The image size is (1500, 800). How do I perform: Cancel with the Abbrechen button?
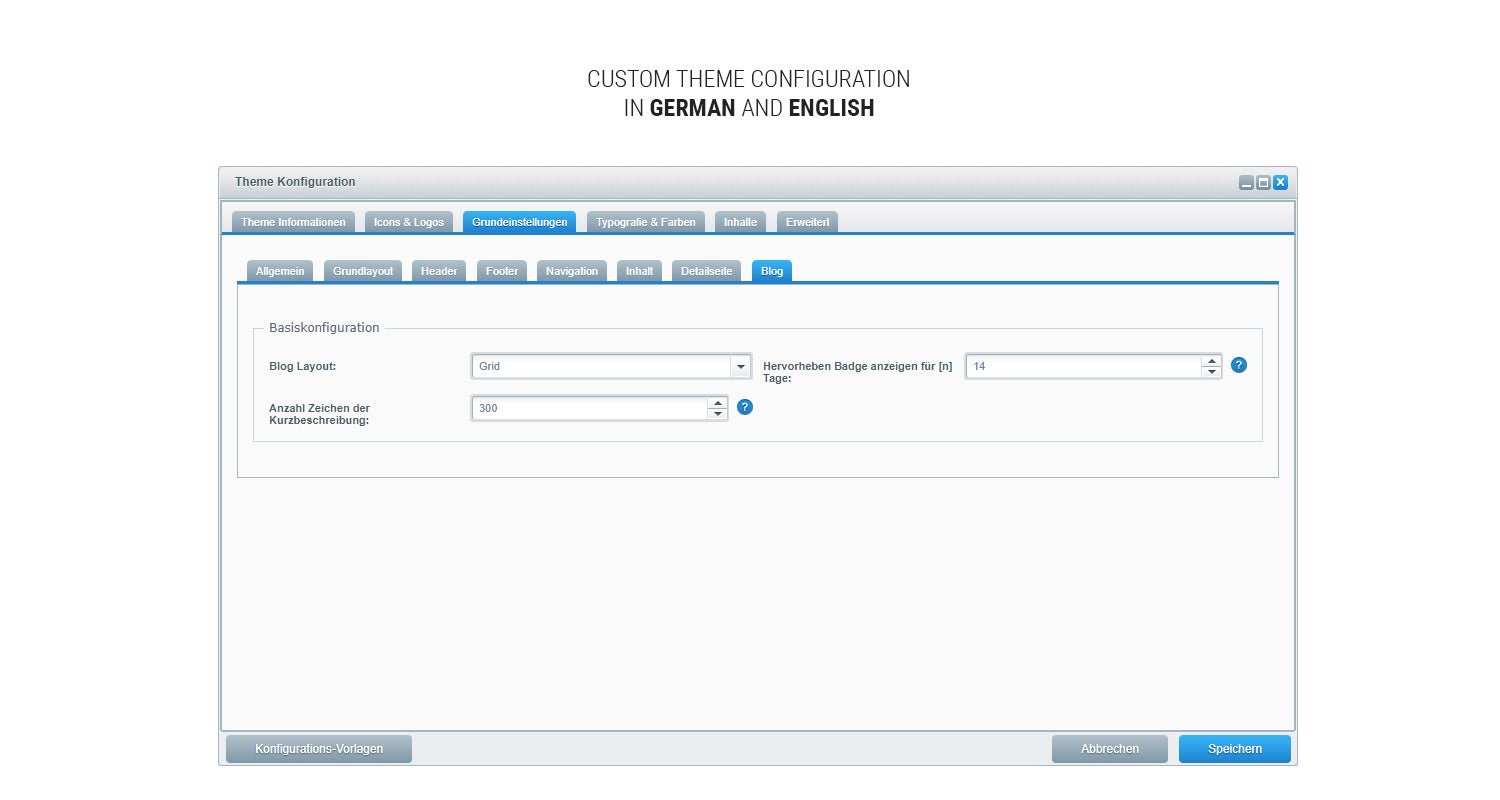tap(1110, 749)
